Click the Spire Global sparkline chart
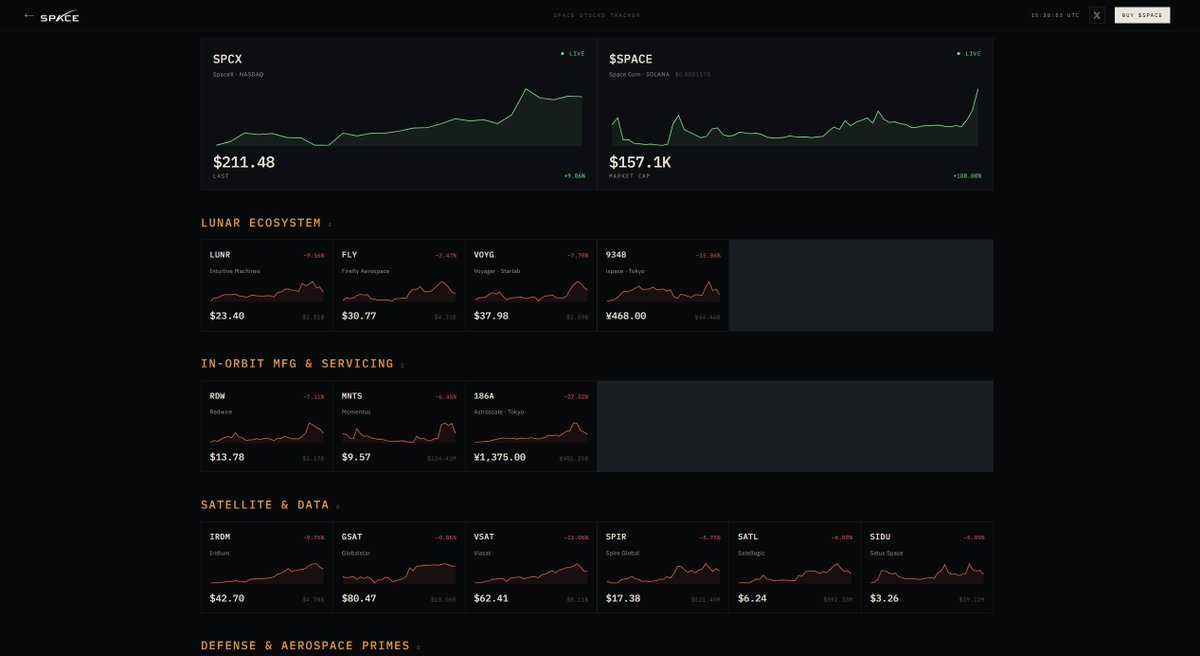This screenshot has height=656, width=1200. [x=663, y=573]
